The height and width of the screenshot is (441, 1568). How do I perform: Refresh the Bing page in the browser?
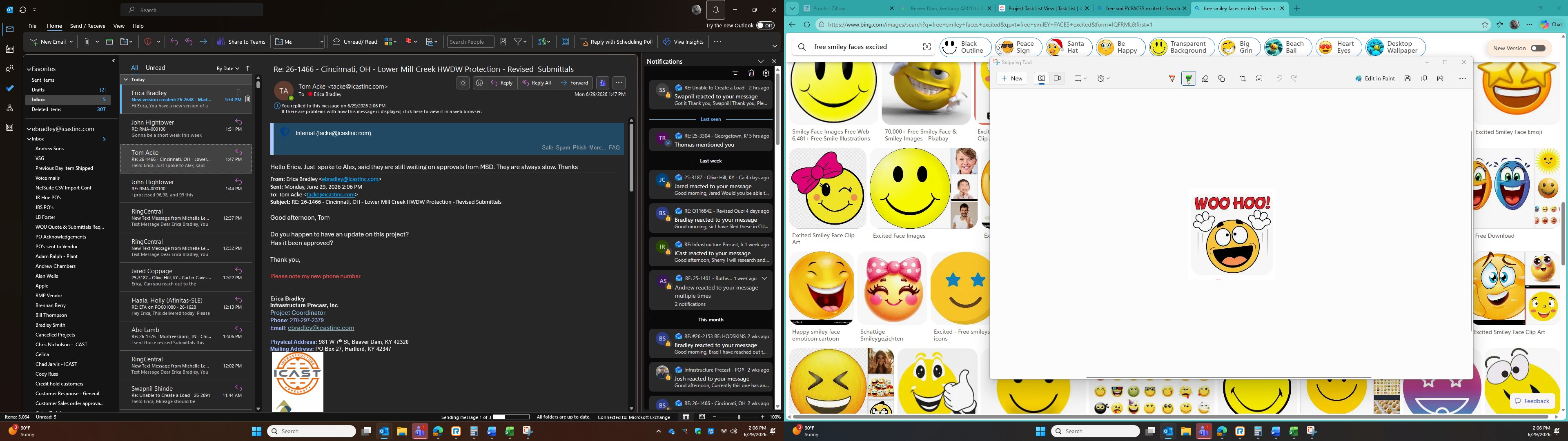806,25
